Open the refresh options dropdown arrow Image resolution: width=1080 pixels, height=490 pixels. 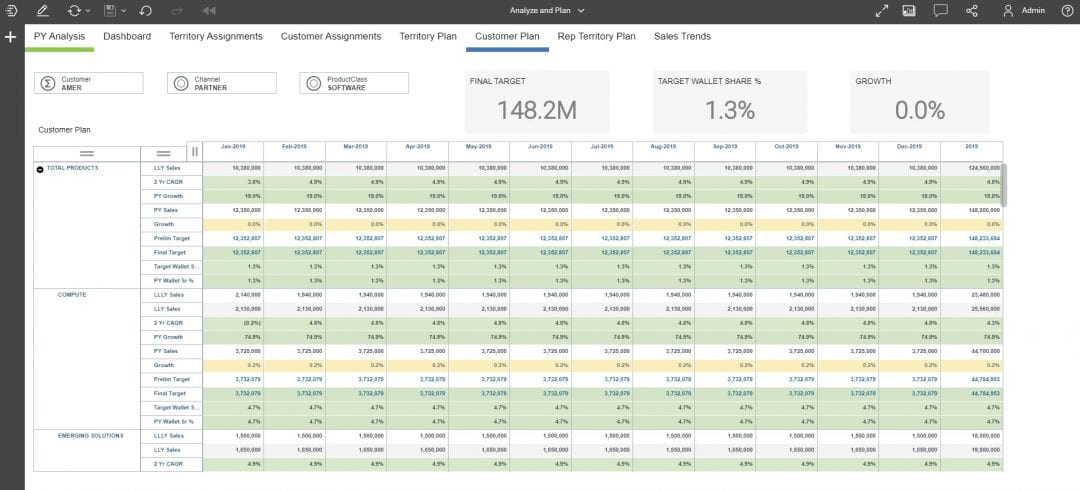point(89,11)
